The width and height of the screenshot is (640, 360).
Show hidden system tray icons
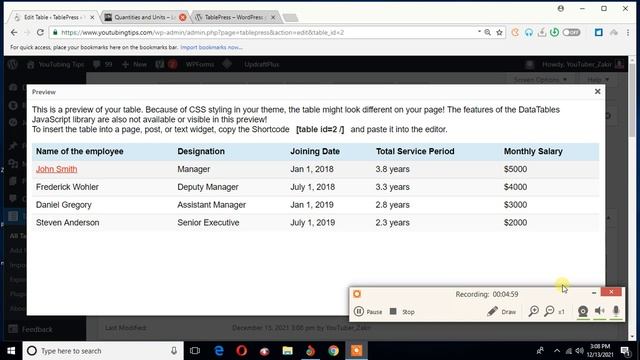click(x=557, y=351)
